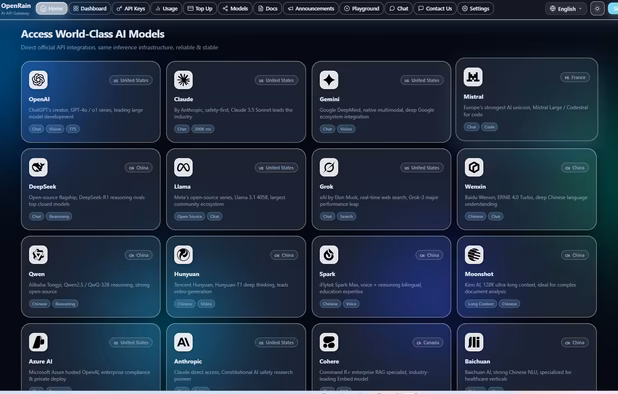618x394 pixels.
Task: Click the Gemini card title text
Action: [329, 99]
